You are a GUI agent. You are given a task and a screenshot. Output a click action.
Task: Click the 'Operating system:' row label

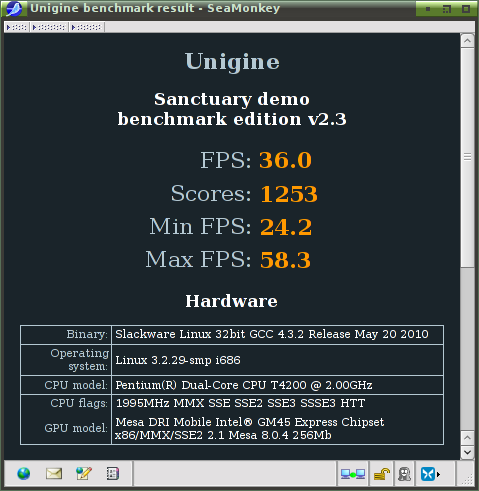[x=80, y=360]
